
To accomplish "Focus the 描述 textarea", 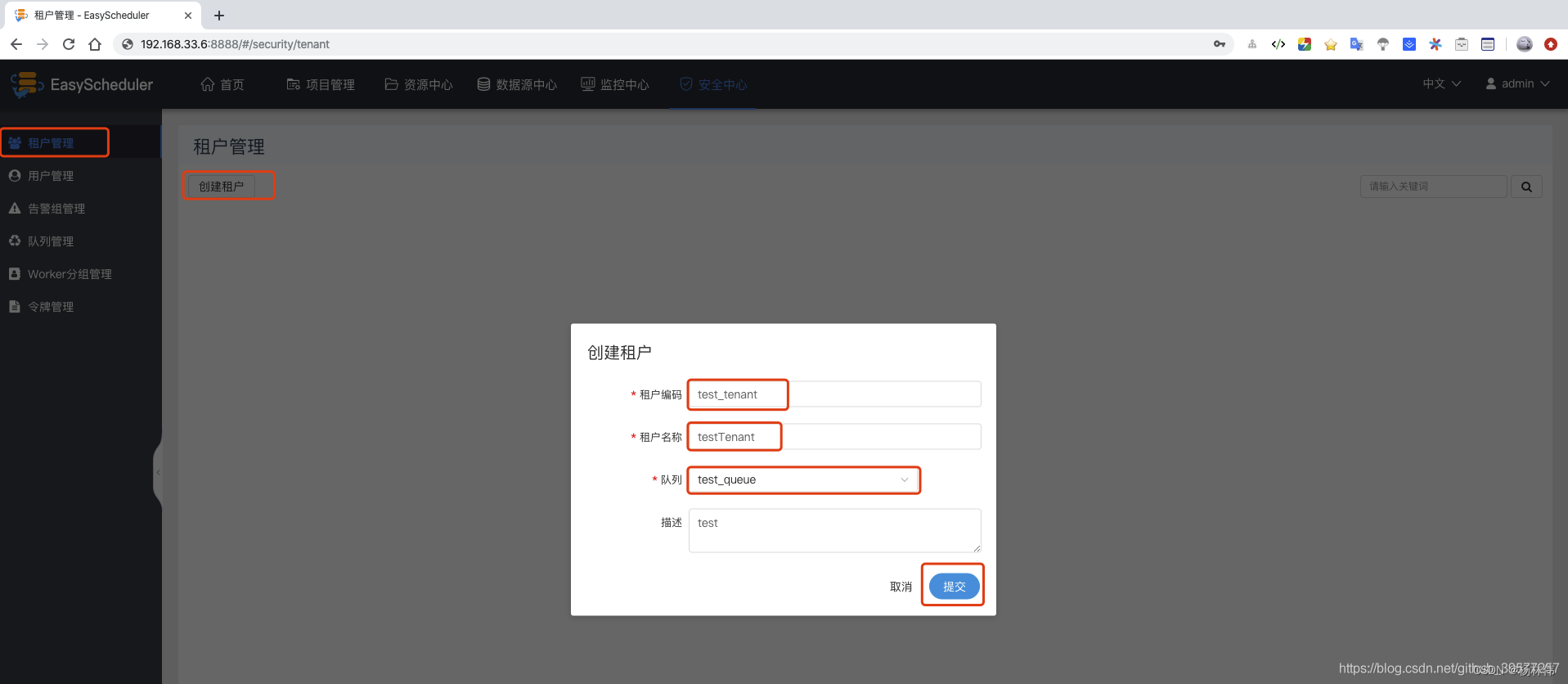I will (x=834, y=530).
